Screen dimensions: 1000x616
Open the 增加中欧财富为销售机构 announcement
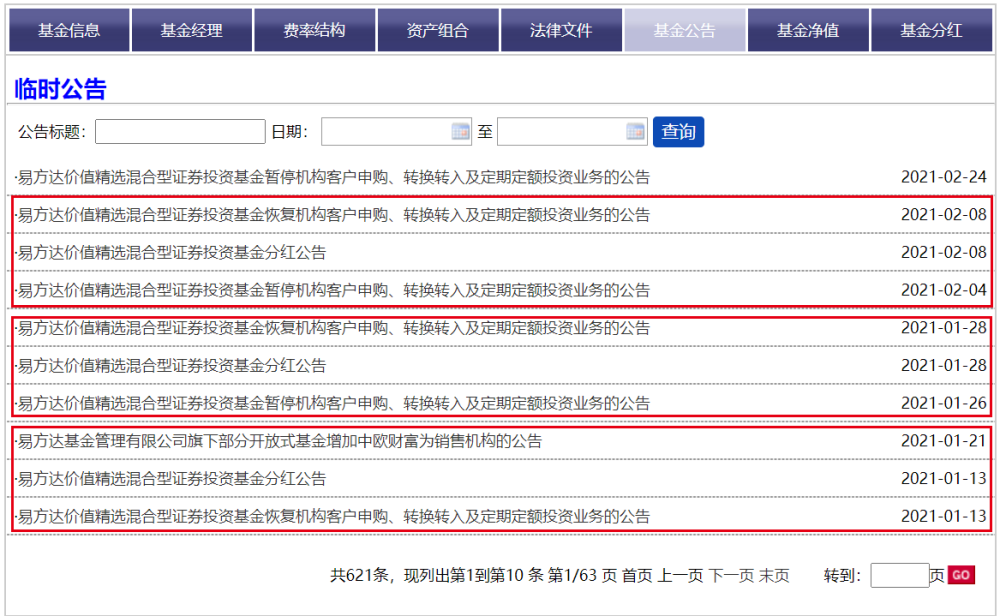(x=279, y=440)
